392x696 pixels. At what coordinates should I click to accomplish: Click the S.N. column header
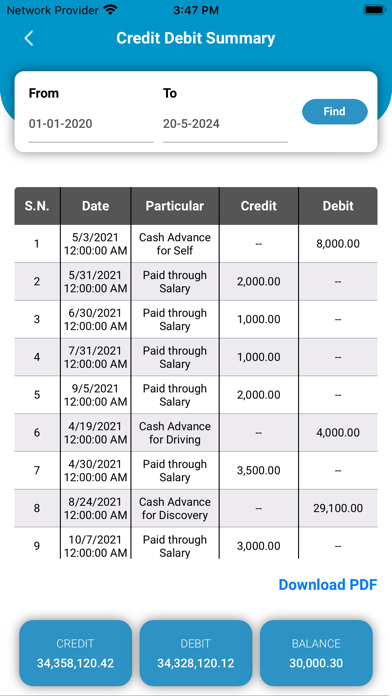pos(37,206)
